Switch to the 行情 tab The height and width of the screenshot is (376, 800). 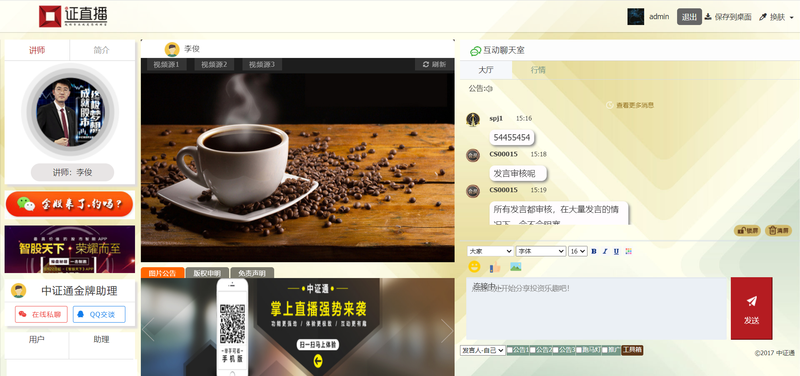tap(538, 70)
